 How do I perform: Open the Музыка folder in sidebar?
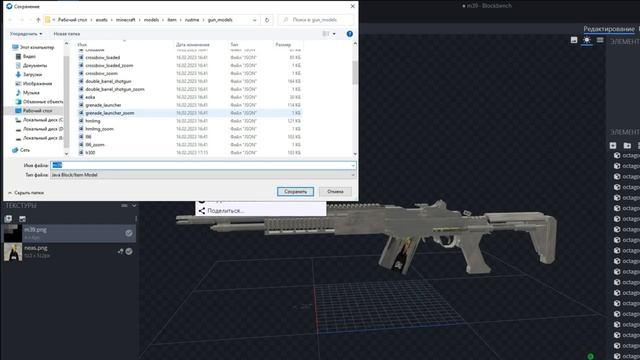point(27,93)
